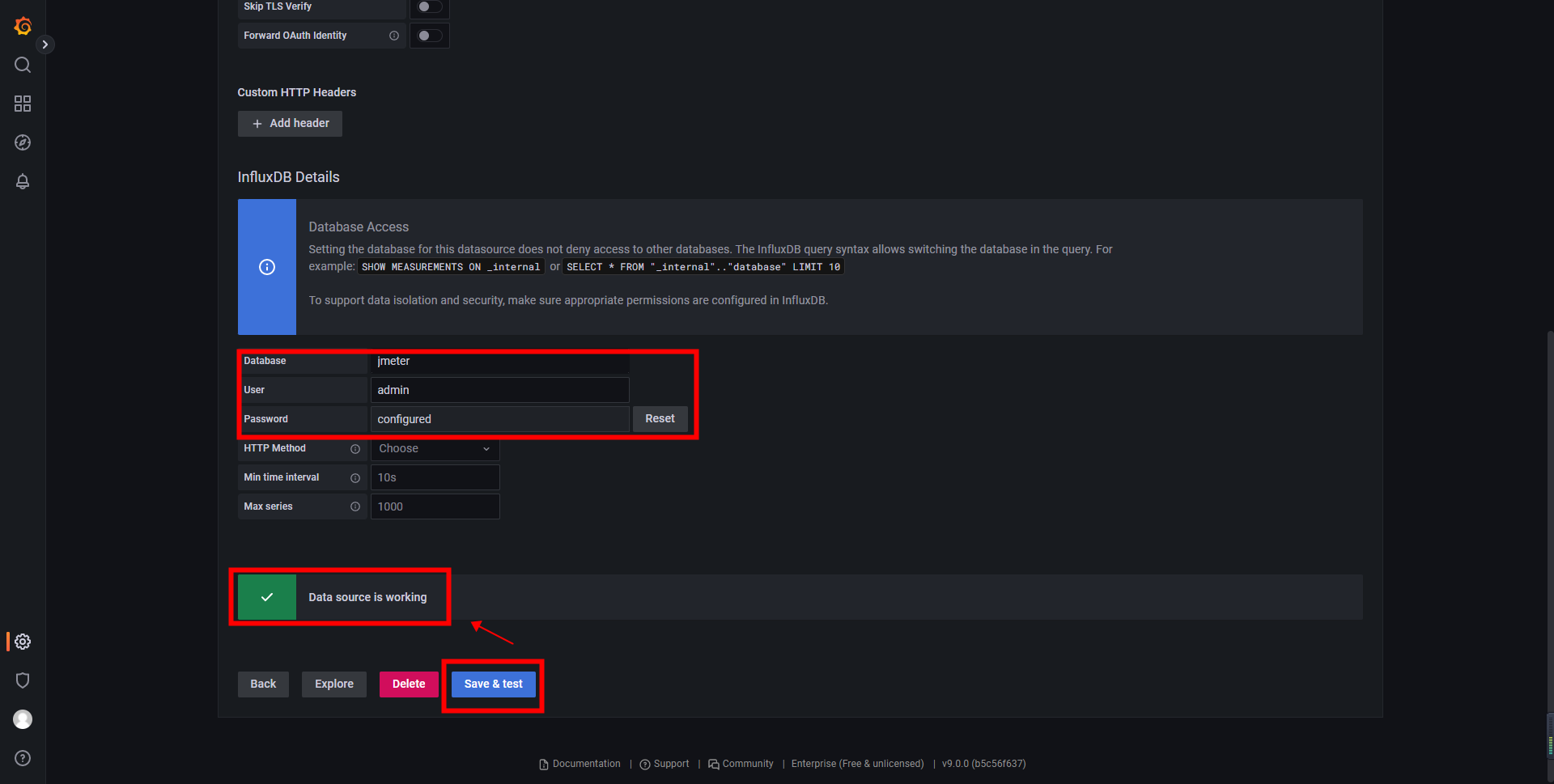Toggle the Forward OAuth Identity switch

(x=430, y=36)
